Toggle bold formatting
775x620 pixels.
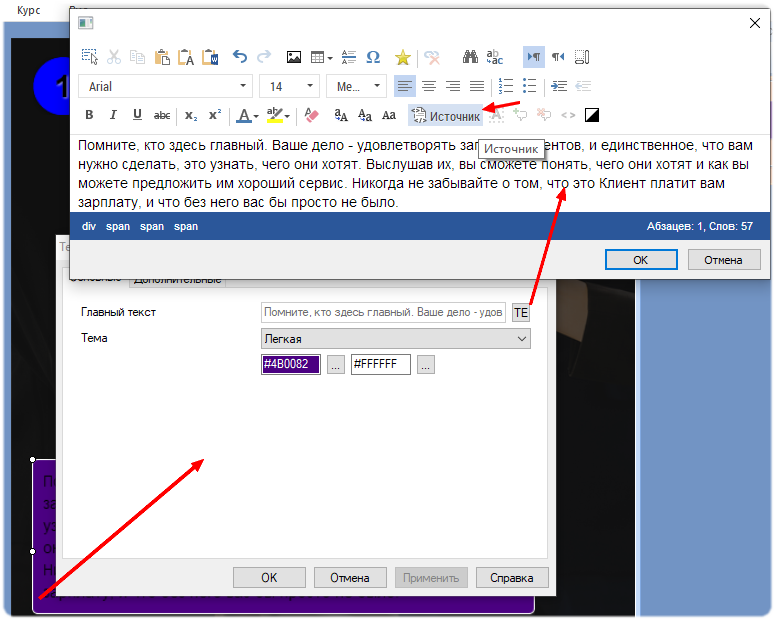click(89, 115)
